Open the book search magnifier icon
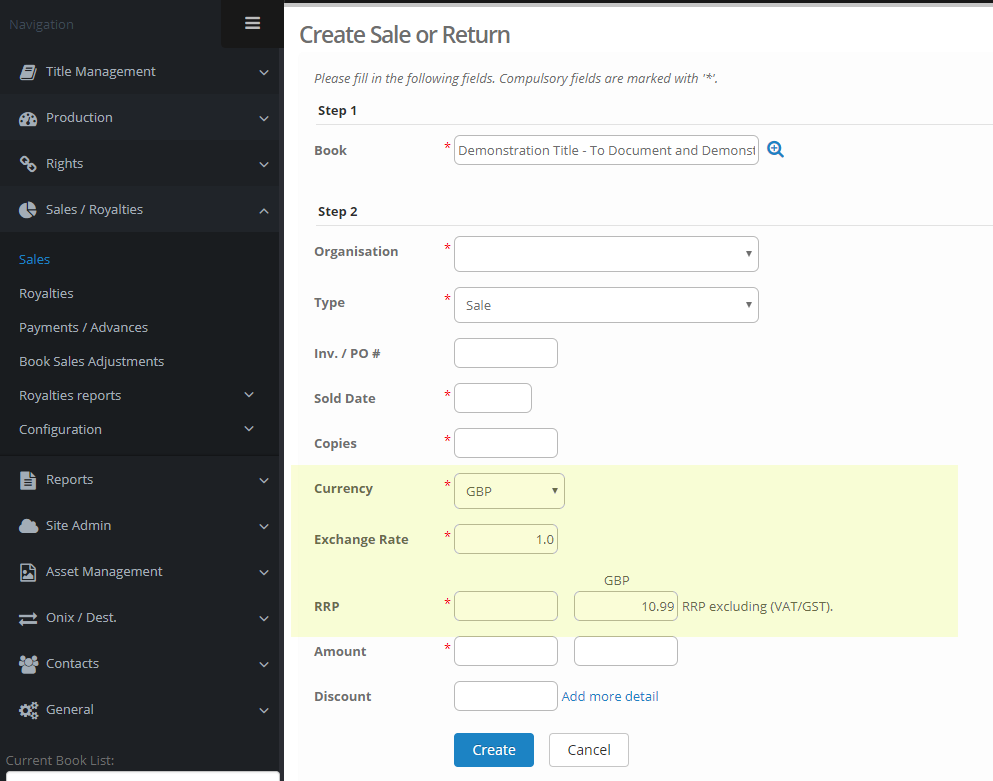Screen dimensions: 993x781 click(x=775, y=149)
